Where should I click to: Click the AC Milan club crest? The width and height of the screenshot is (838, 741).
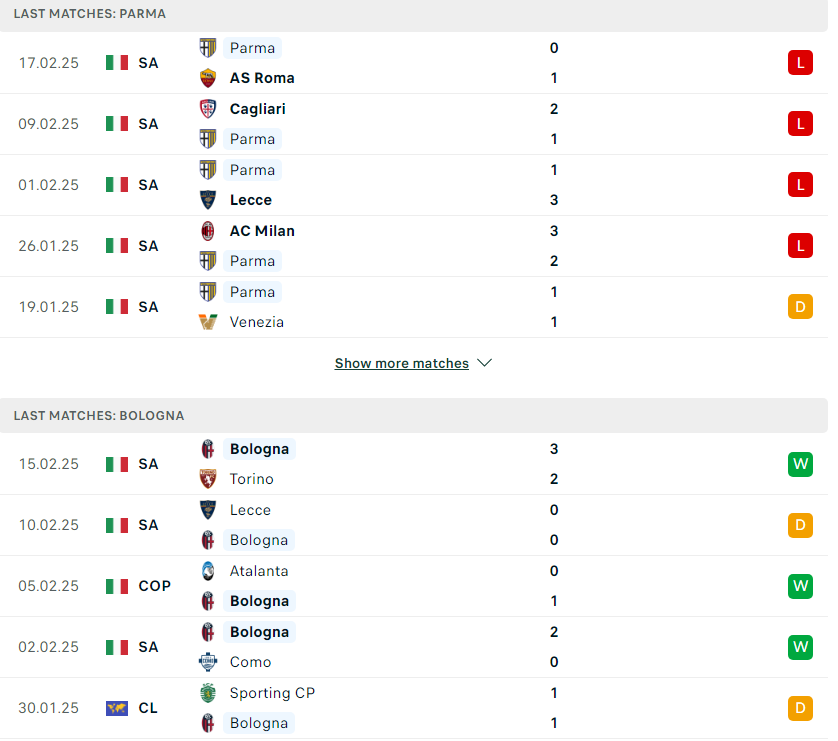point(208,231)
